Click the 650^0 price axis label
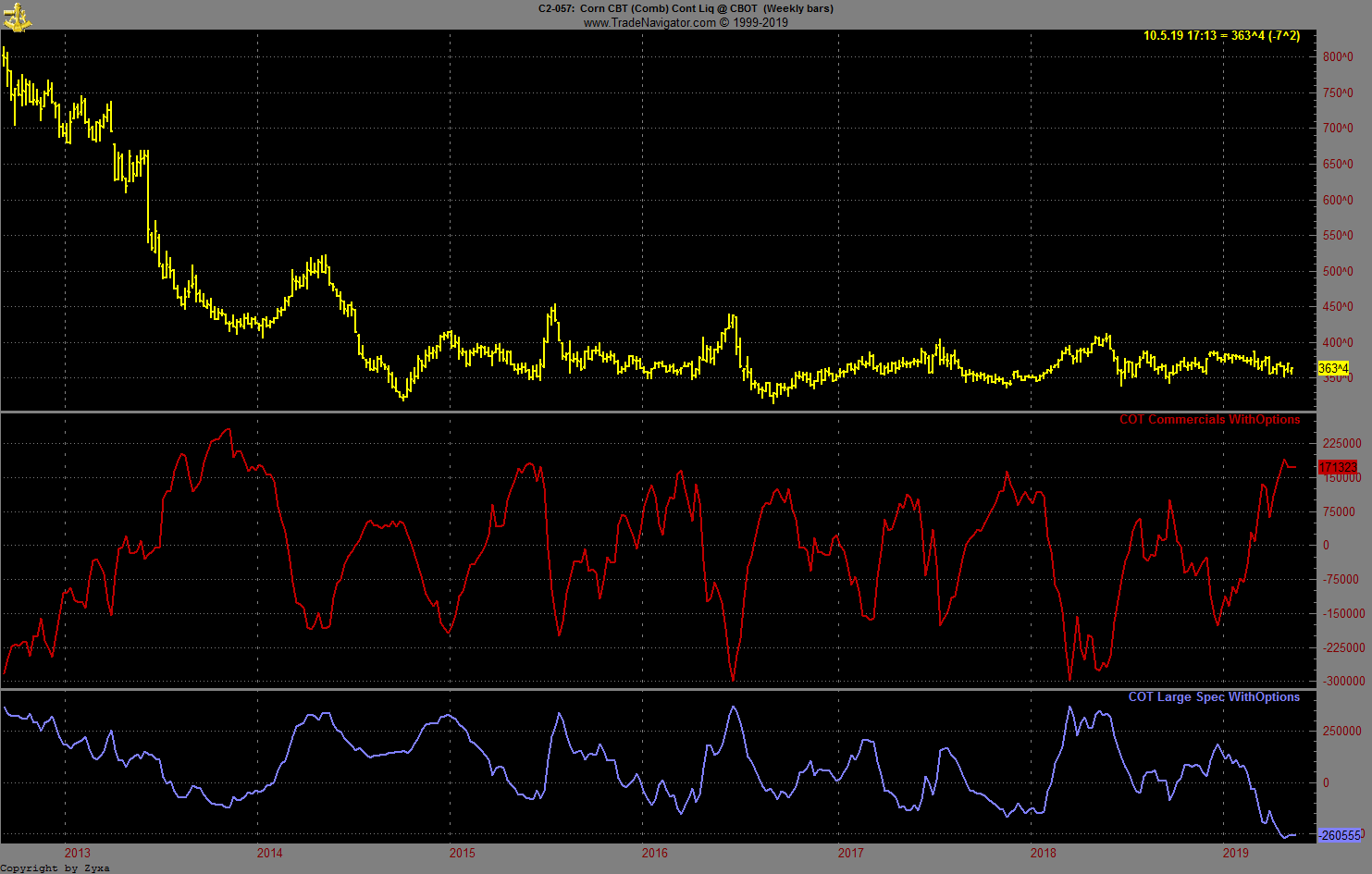 1338,165
